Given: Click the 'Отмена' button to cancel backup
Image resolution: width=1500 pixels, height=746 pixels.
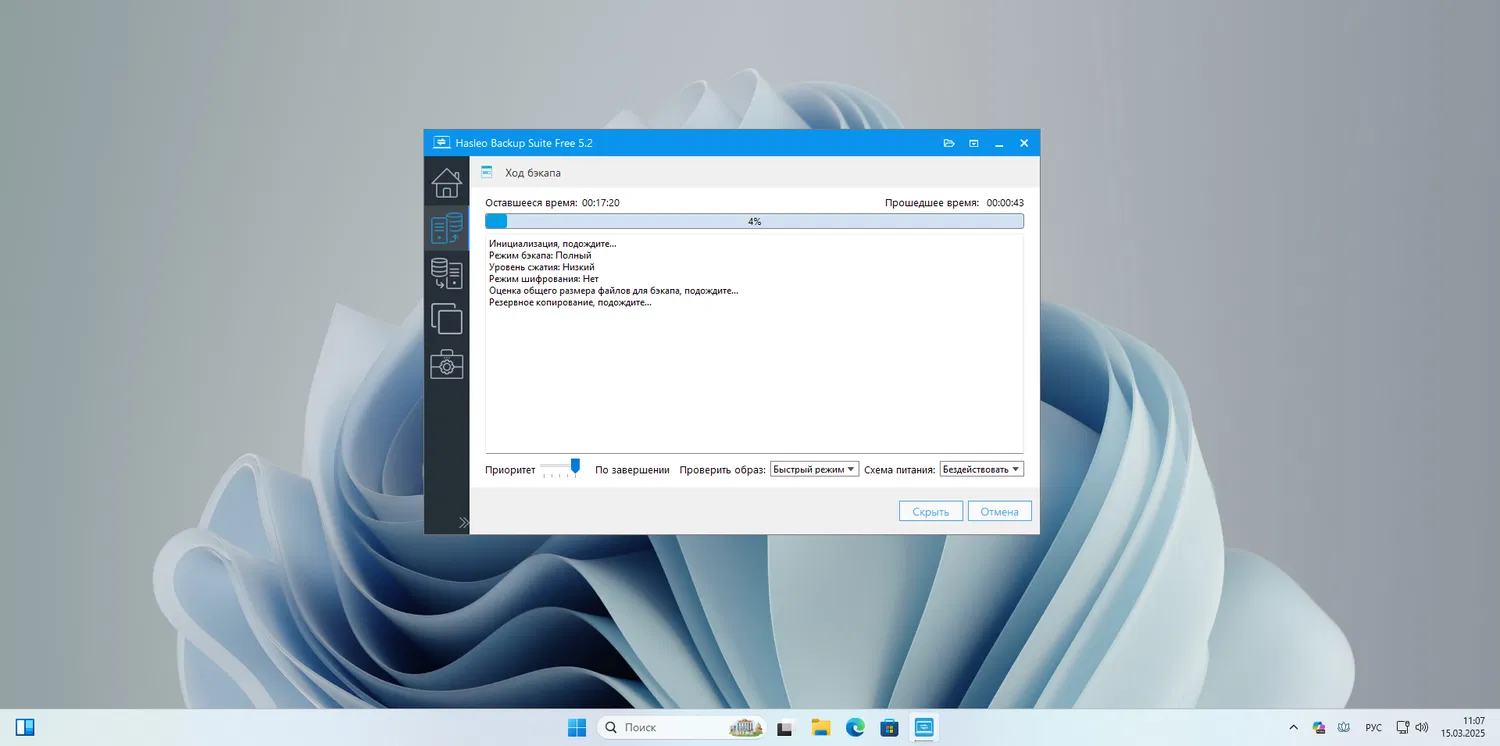Looking at the screenshot, I should 999,511.
